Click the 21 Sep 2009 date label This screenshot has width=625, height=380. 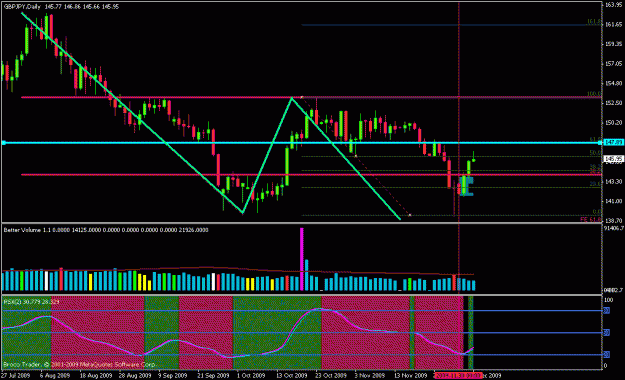click(213, 376)
